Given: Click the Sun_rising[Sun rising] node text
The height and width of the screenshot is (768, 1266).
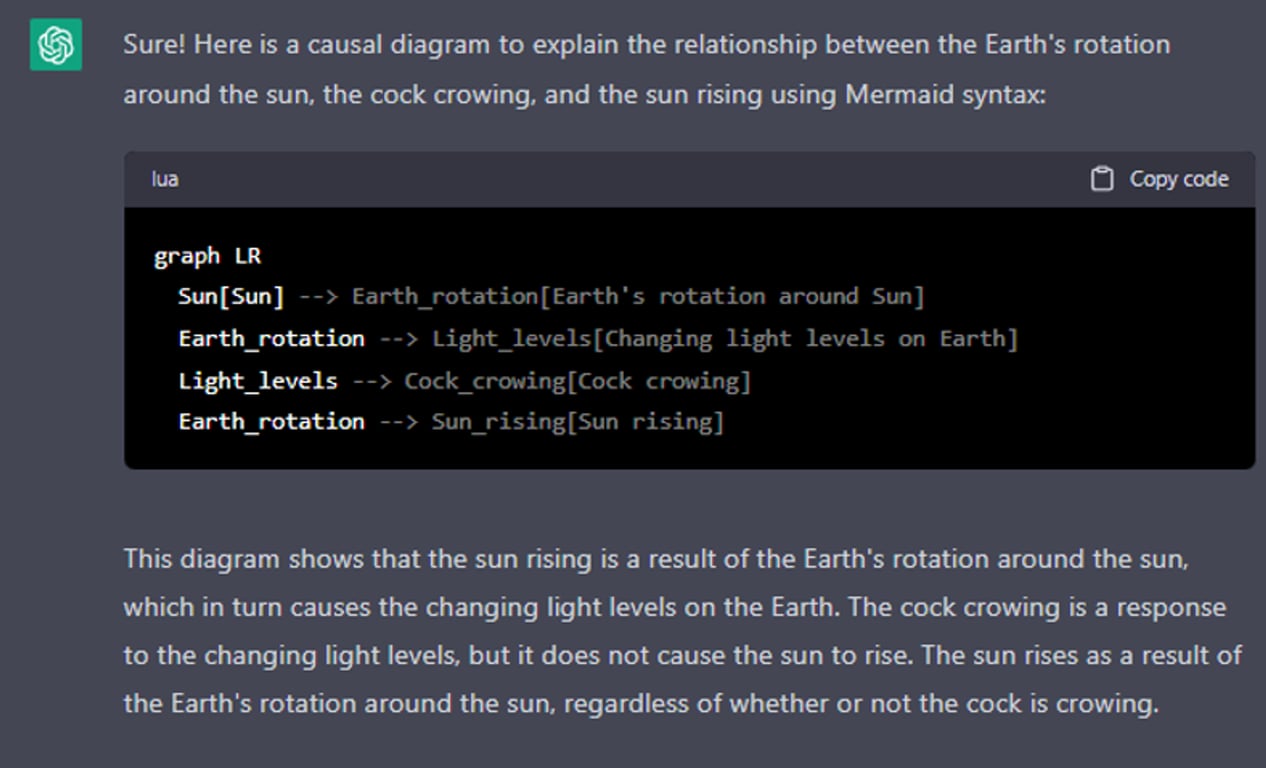Looking at the screenshot, I should pos(577,421).
